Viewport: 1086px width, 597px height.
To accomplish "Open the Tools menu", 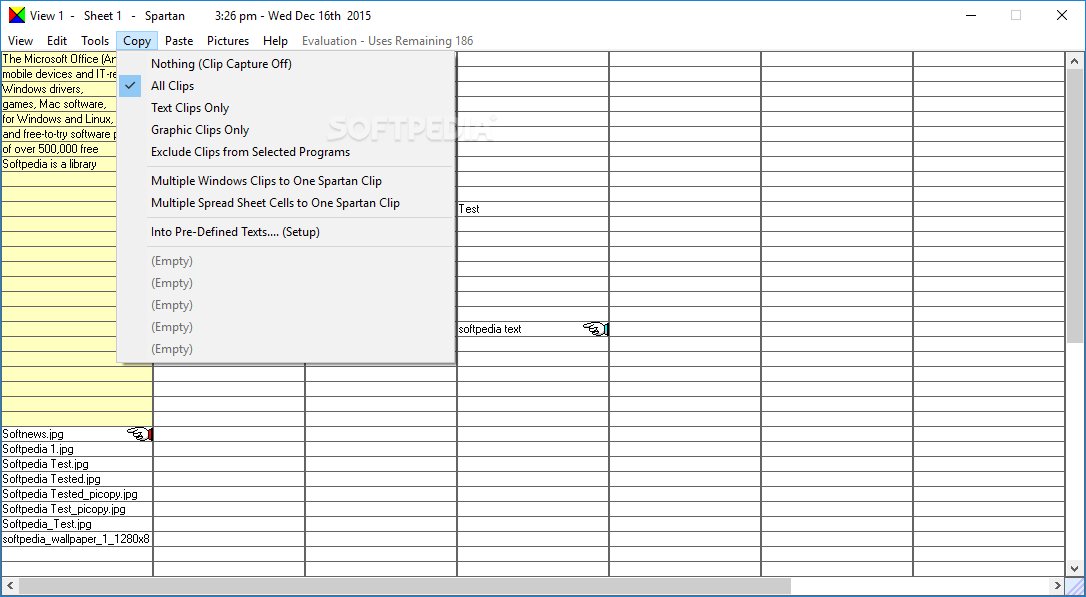I will (x=95, y=41).
